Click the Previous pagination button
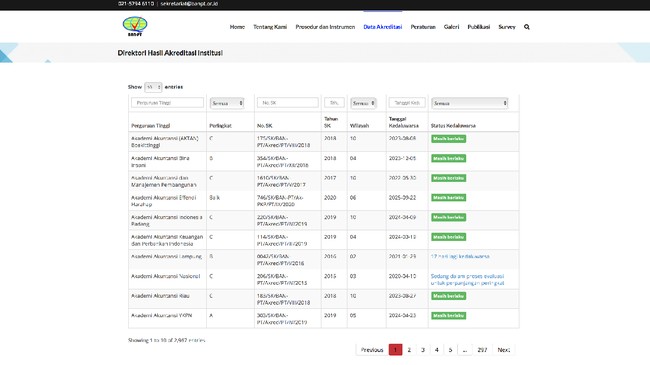650x365 pixels. 372,350
